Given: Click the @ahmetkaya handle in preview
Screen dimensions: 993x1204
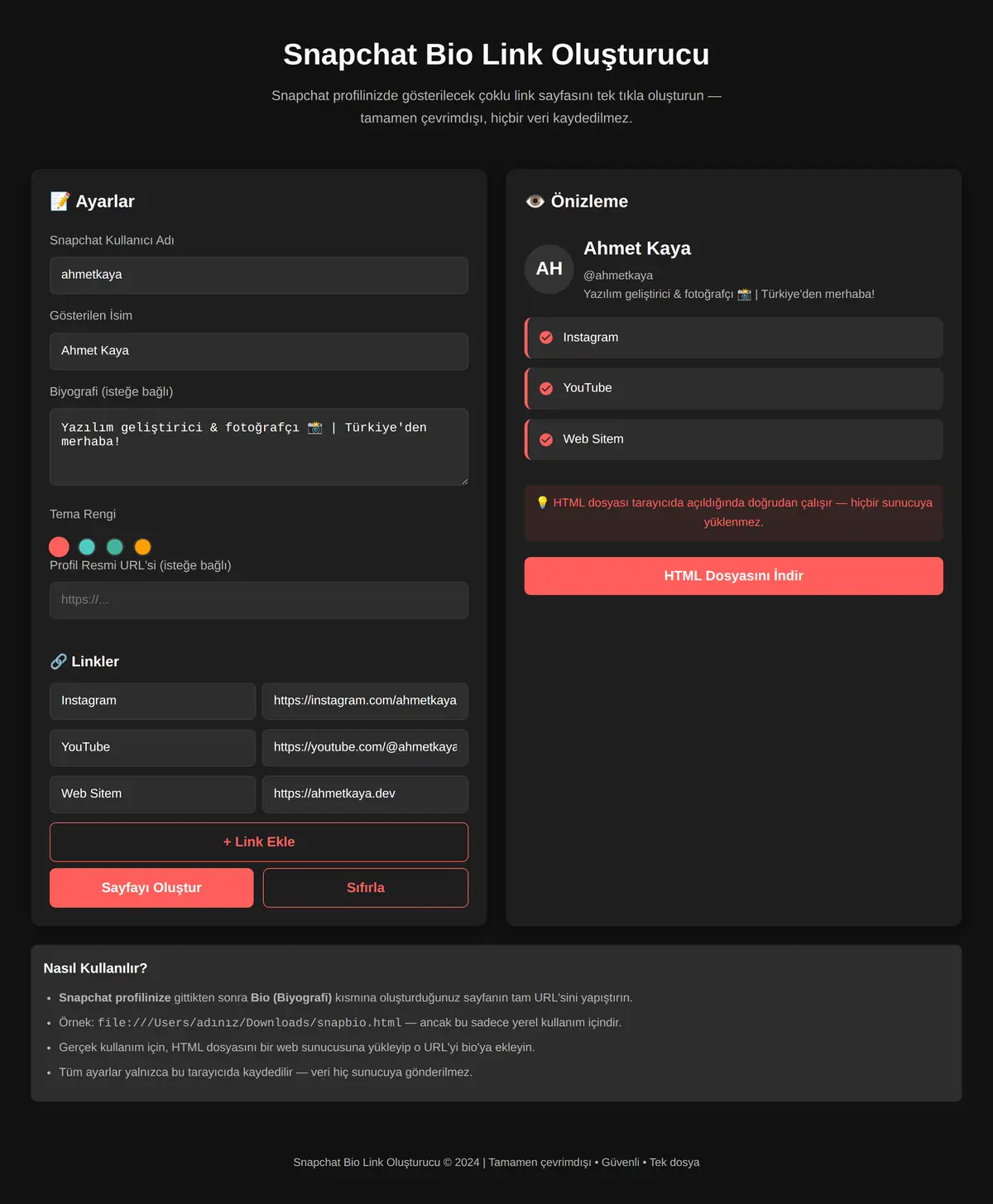Looking at the screenshot, I should point(618,276).
